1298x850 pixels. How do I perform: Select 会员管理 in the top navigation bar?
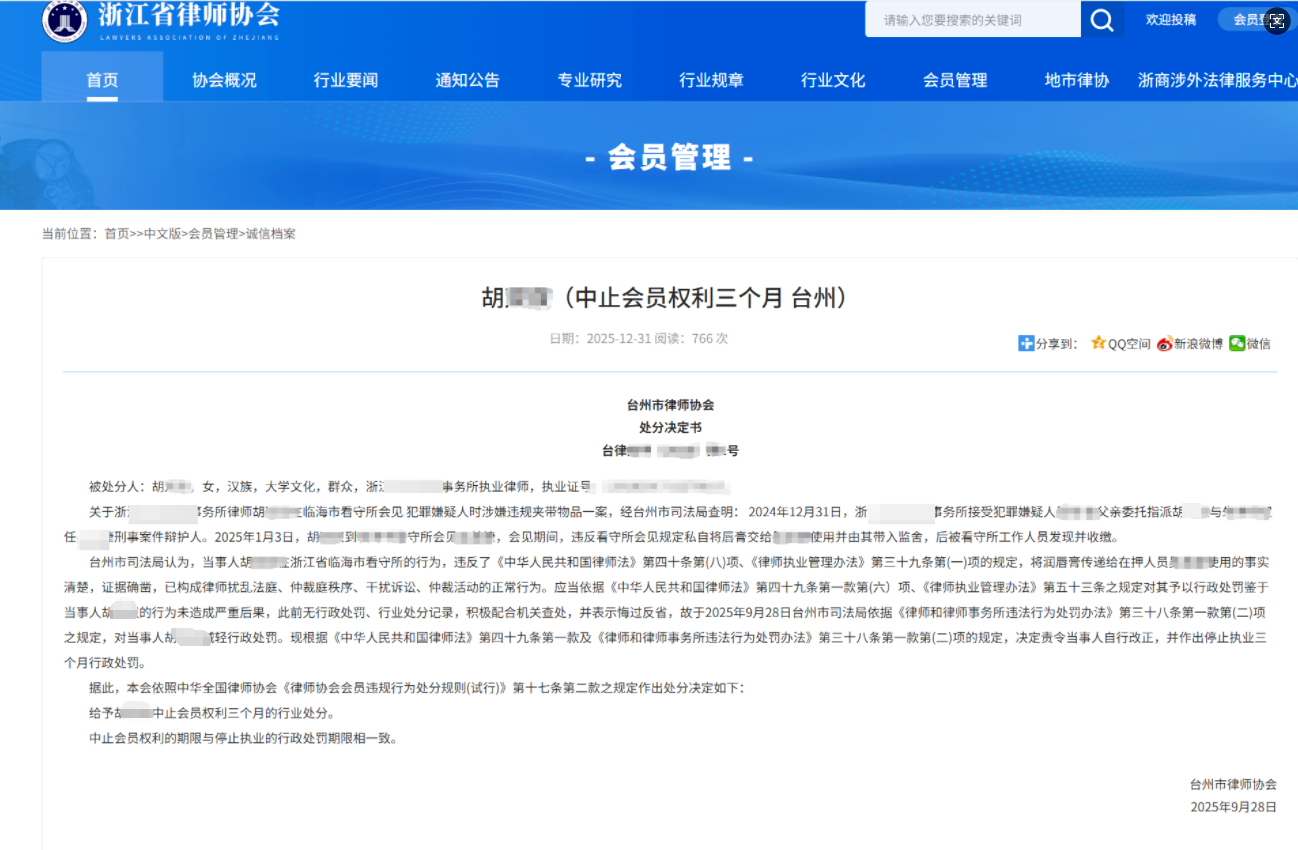(x=955, y=80)
